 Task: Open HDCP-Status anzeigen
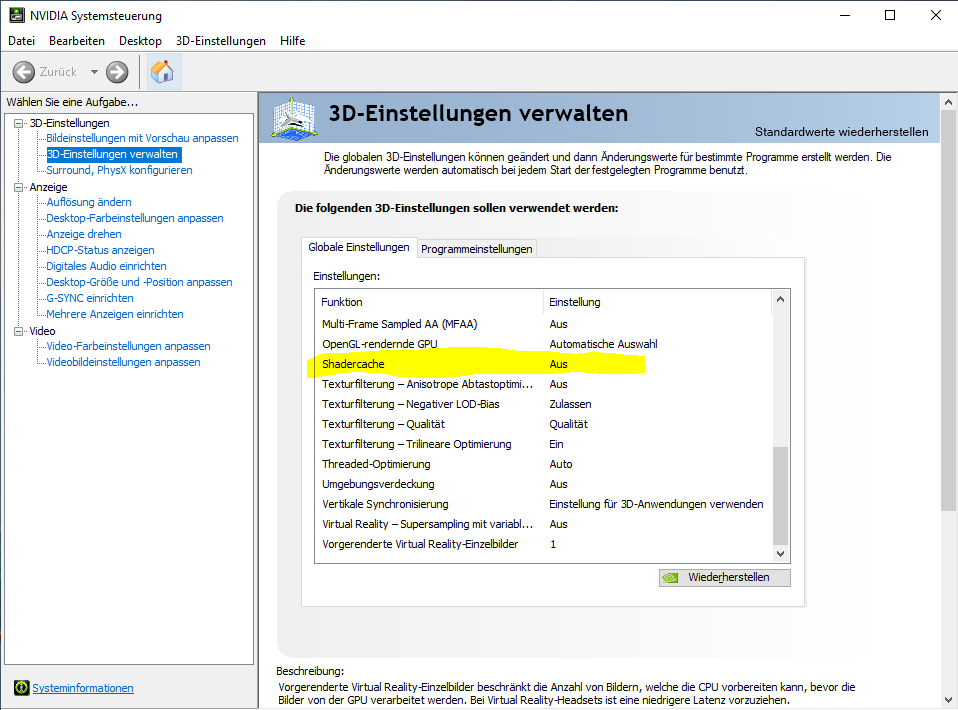[100, 250]
